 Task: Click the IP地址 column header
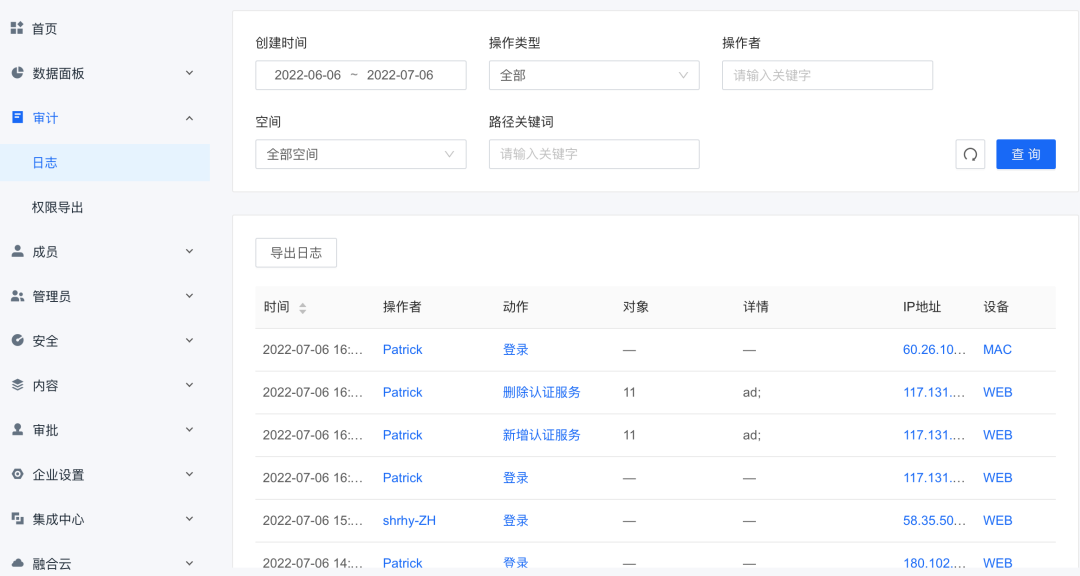(x=922, y=307)
